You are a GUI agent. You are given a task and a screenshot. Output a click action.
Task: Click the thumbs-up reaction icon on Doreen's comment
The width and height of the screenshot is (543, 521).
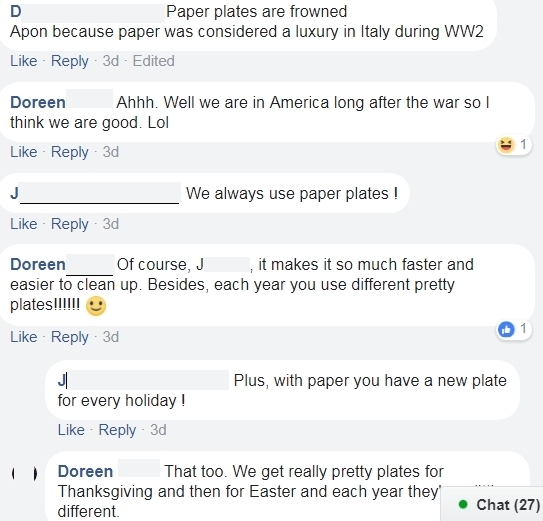[506, 329]
